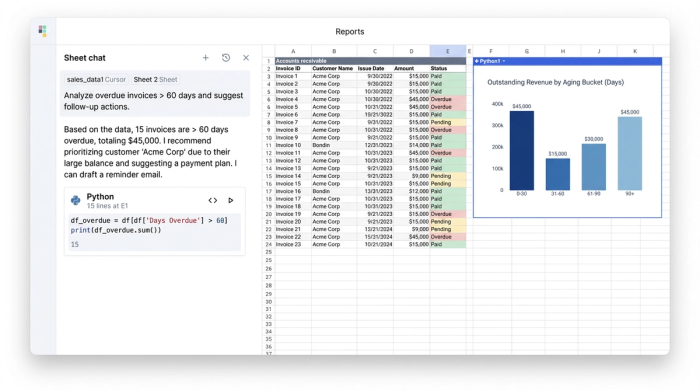Select row 1 header
This screenshot has height=391, width=700.
(268, 61)
